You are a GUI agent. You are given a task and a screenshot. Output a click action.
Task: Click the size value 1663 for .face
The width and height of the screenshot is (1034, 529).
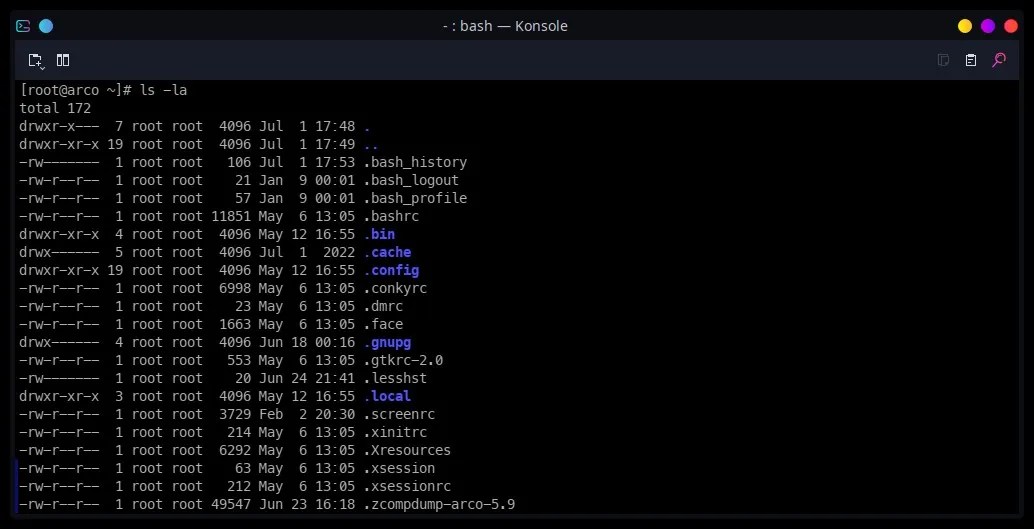tap(235, 325)
